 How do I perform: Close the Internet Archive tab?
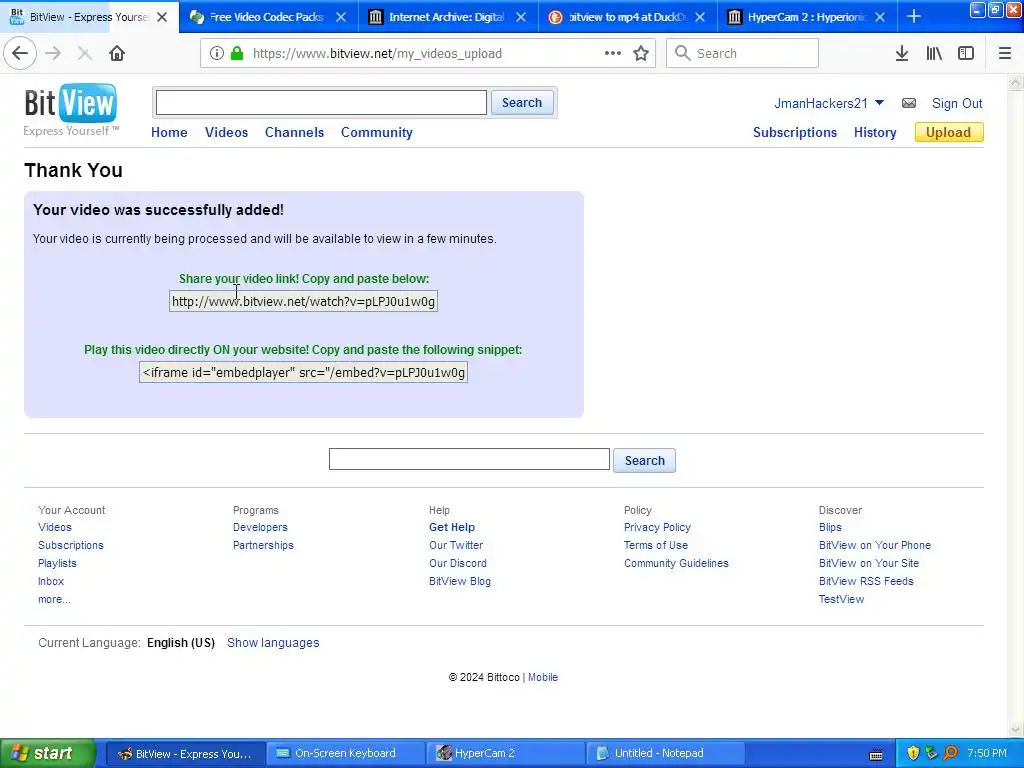pos(520,17)
